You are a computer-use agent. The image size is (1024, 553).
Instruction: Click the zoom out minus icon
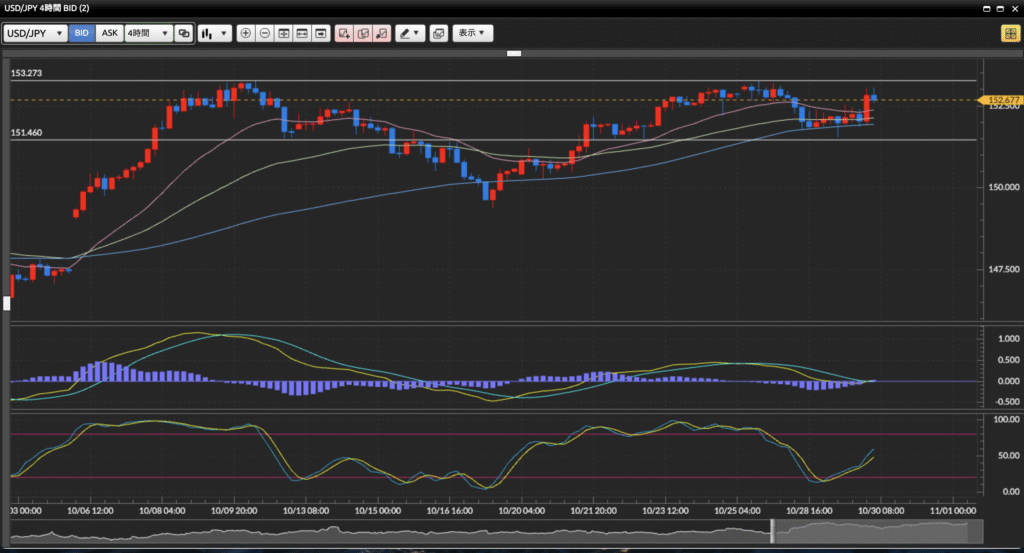(265, 33)
